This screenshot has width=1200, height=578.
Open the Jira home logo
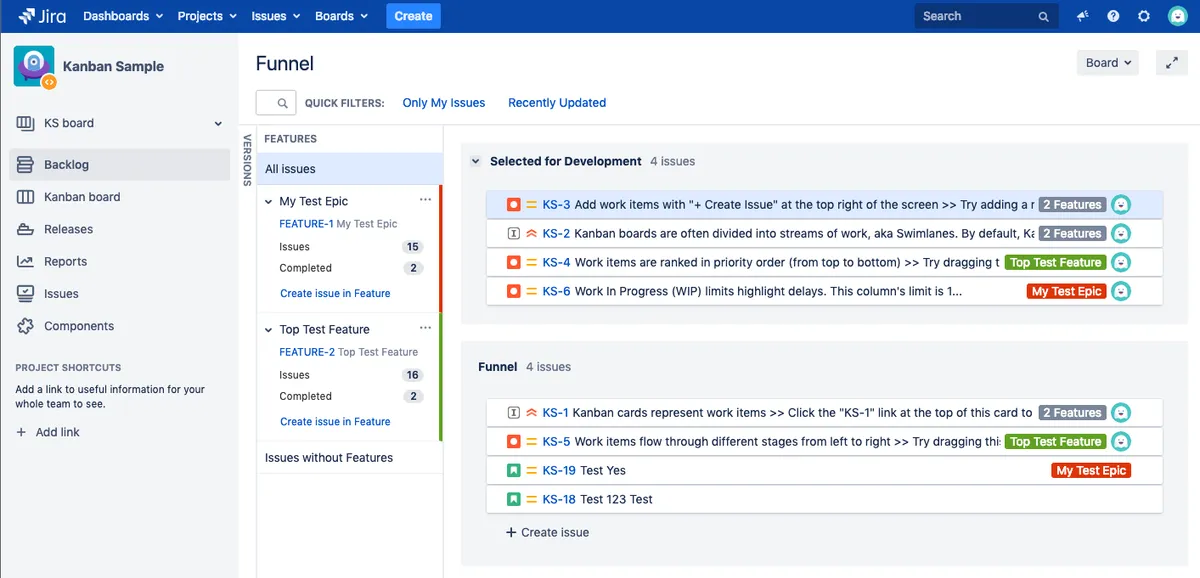[43, 16]
